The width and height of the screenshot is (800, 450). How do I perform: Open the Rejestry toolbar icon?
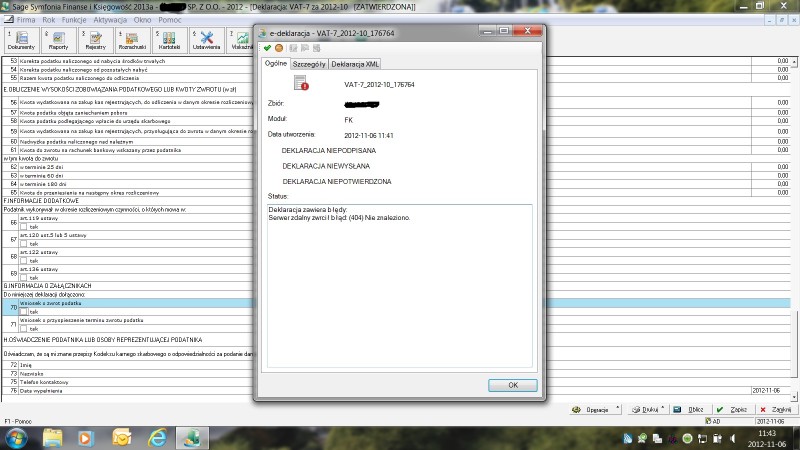tap(95, 40)
